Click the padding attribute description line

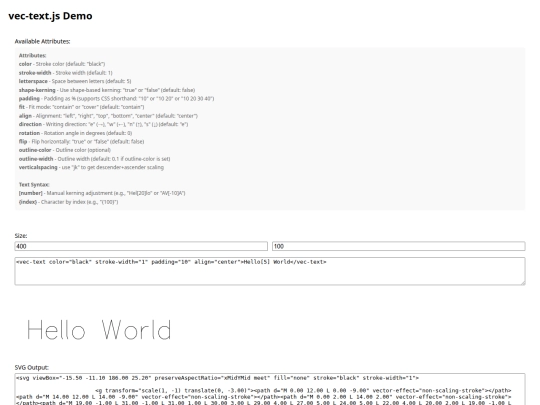(116, 98)
